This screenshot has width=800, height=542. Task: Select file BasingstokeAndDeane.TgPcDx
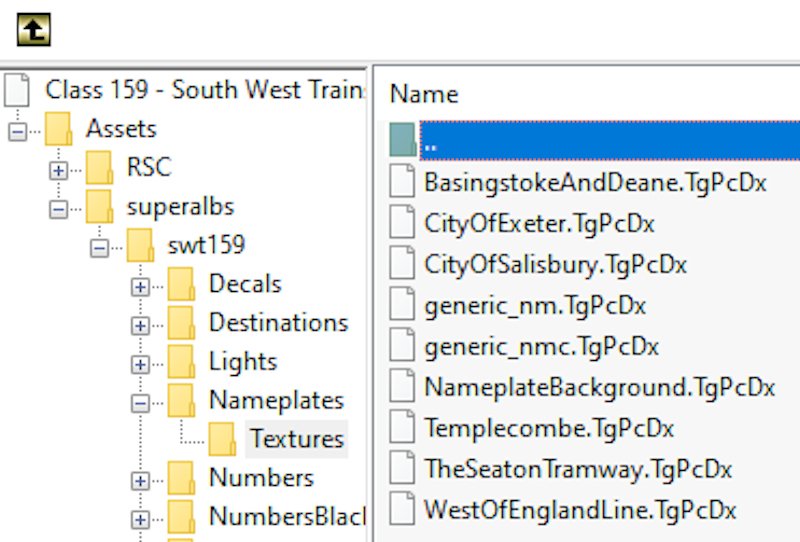click(595, 183)
